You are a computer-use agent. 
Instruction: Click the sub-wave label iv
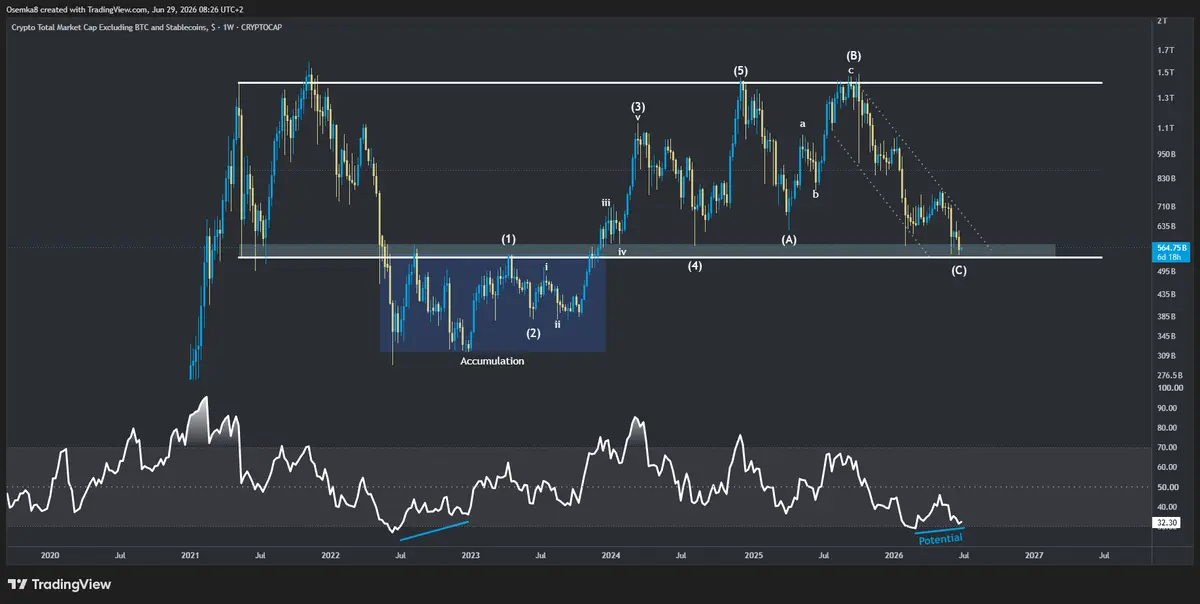click(x=622, y=252)
